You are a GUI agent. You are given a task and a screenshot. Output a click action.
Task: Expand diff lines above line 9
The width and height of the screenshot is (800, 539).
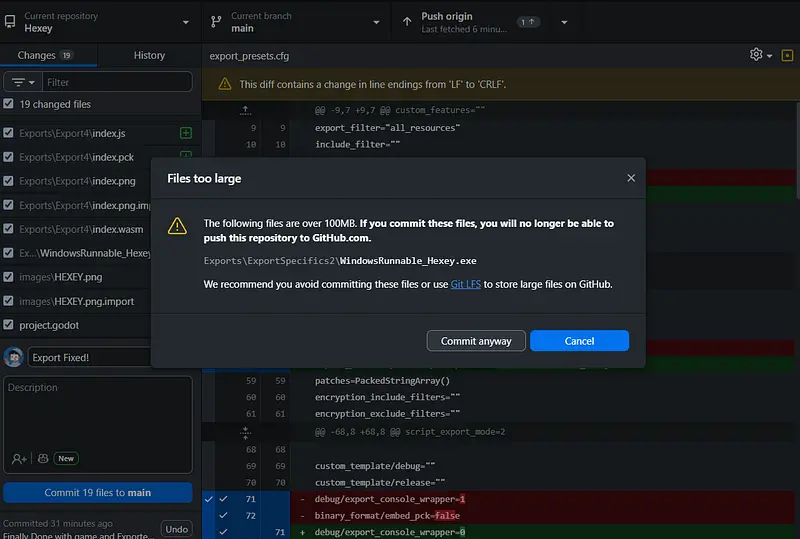pos(245,110)
